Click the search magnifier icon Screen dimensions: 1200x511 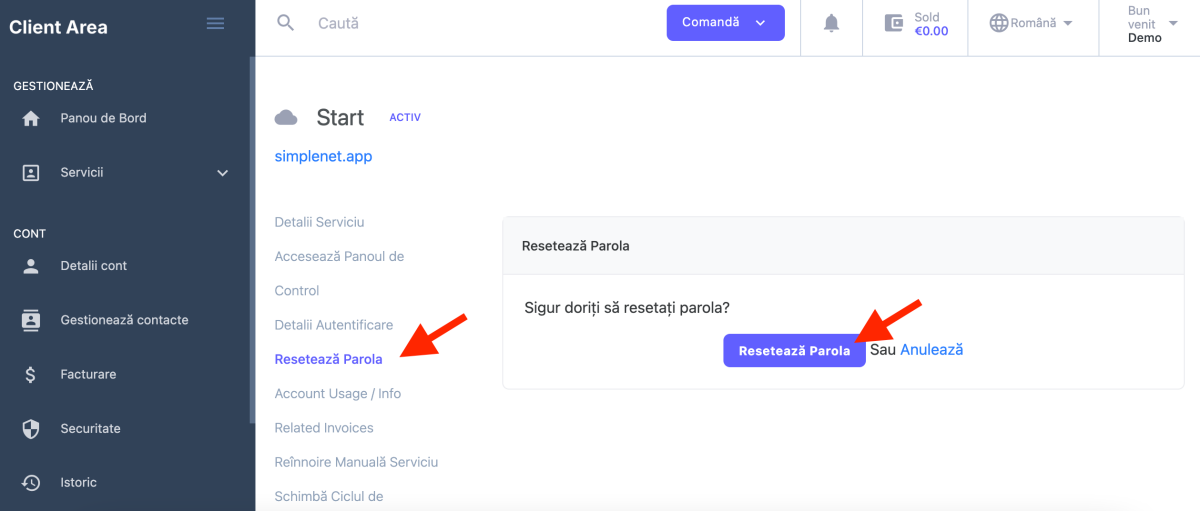point(286,23)
